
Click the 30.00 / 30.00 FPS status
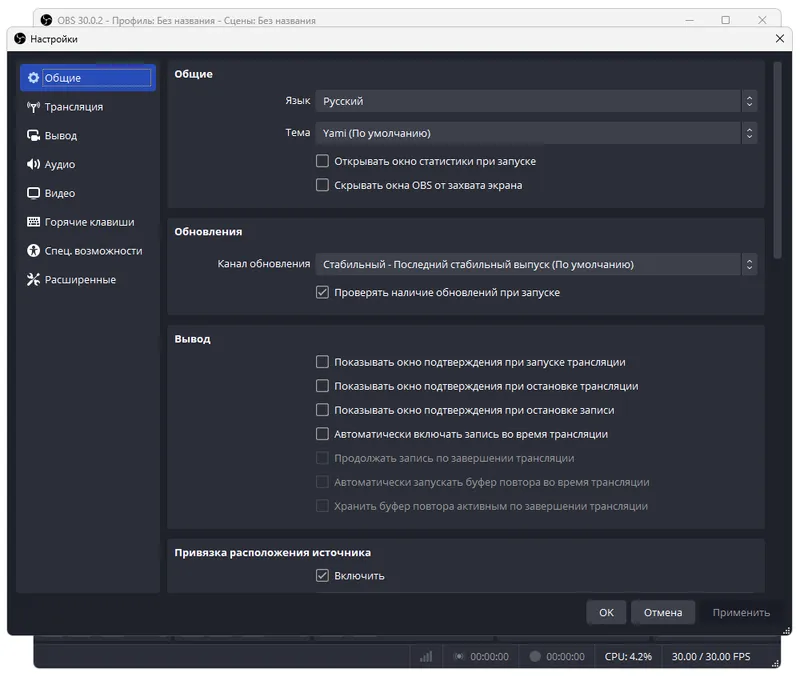(x=711, y=656)
